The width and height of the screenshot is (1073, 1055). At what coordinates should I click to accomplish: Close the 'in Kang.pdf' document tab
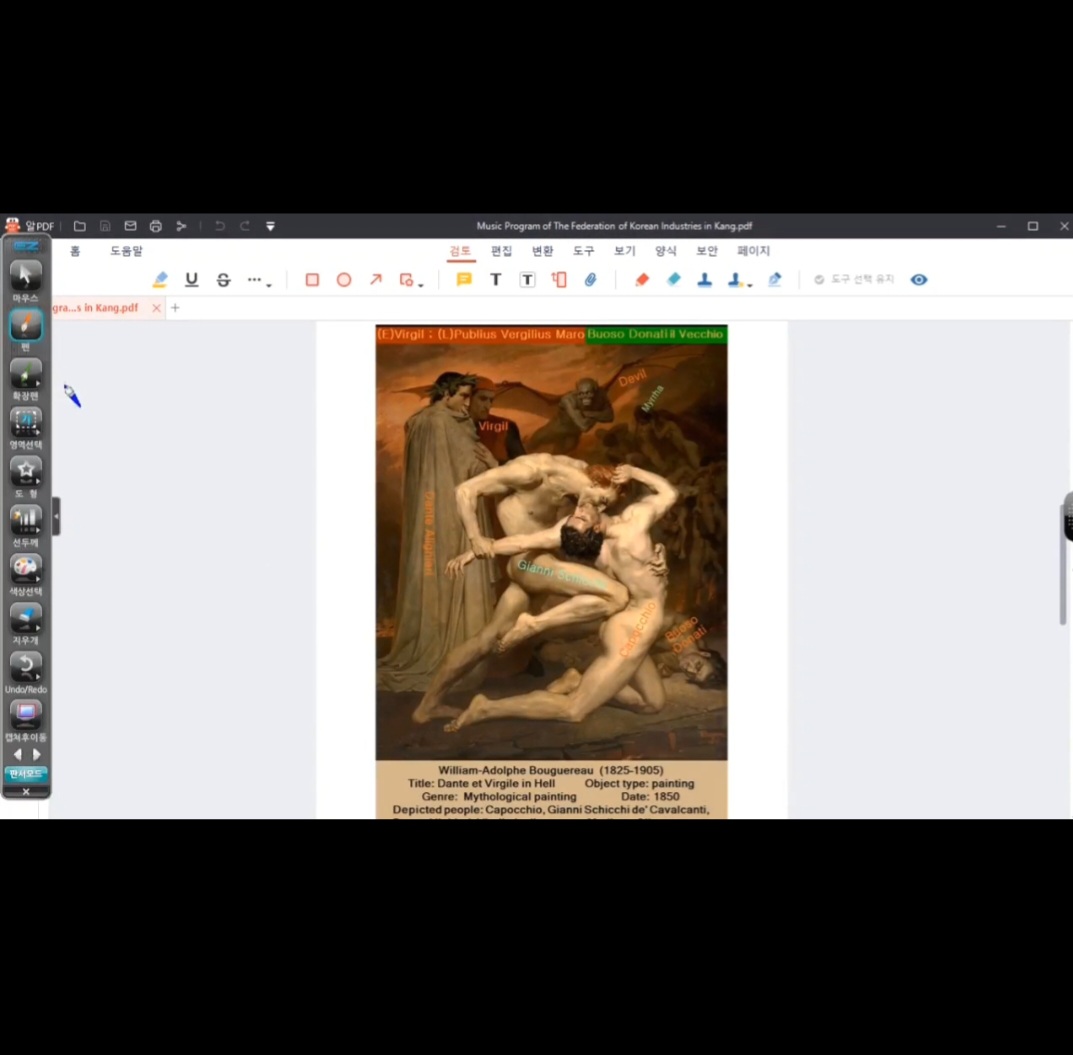[x=157, y=308]
